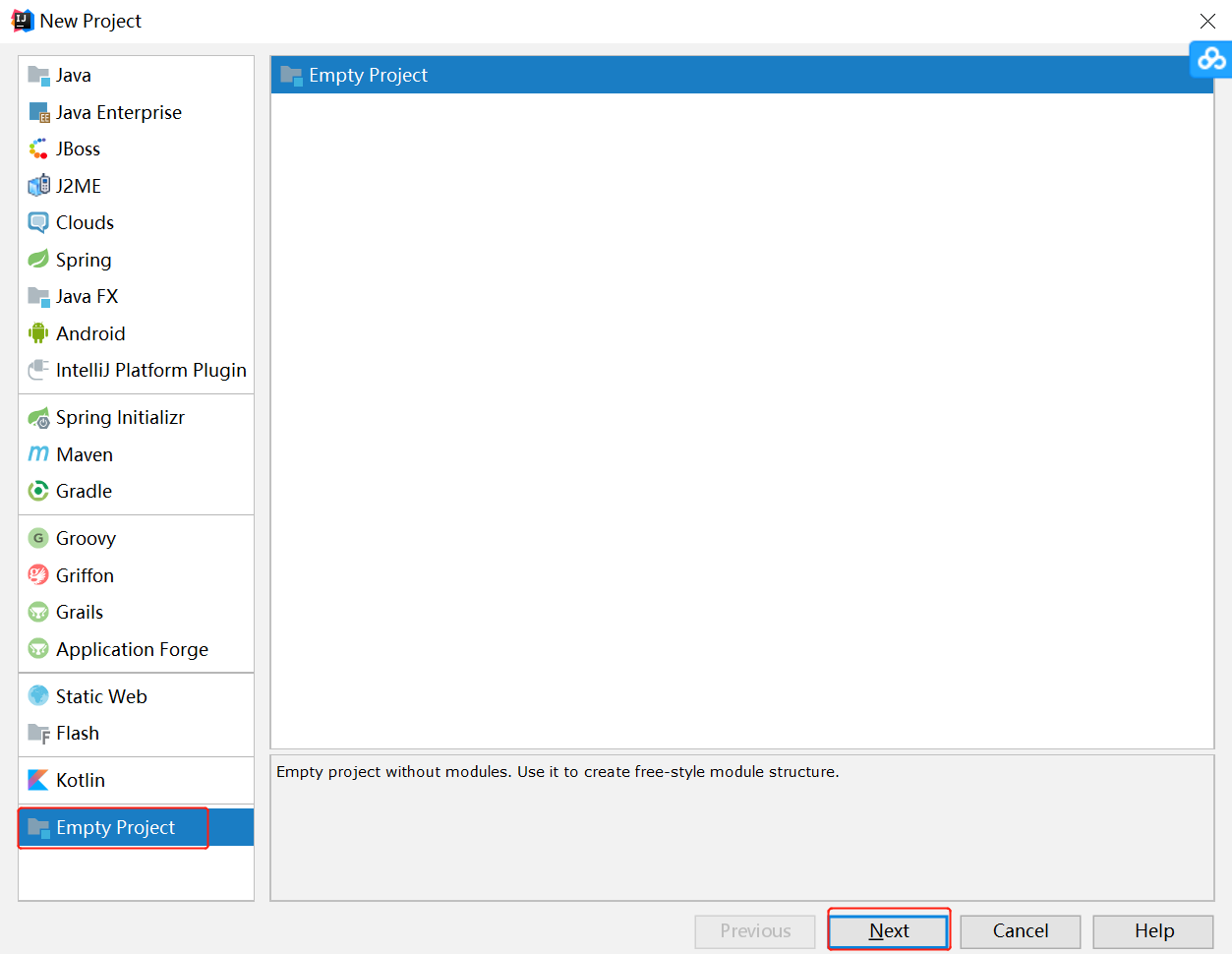Click the Maven m icon
This screenshot has height=954, width=1232.
[x=38, y=454]
